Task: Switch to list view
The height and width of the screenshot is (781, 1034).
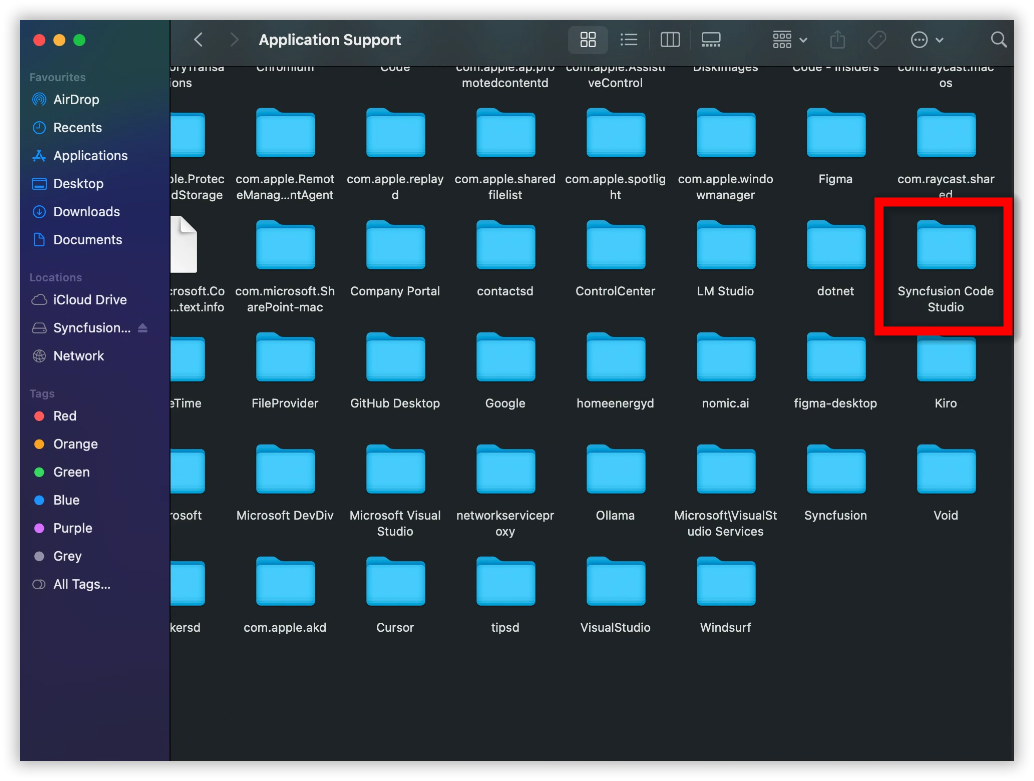Action: pyautogui.click(x=629, y=40)
